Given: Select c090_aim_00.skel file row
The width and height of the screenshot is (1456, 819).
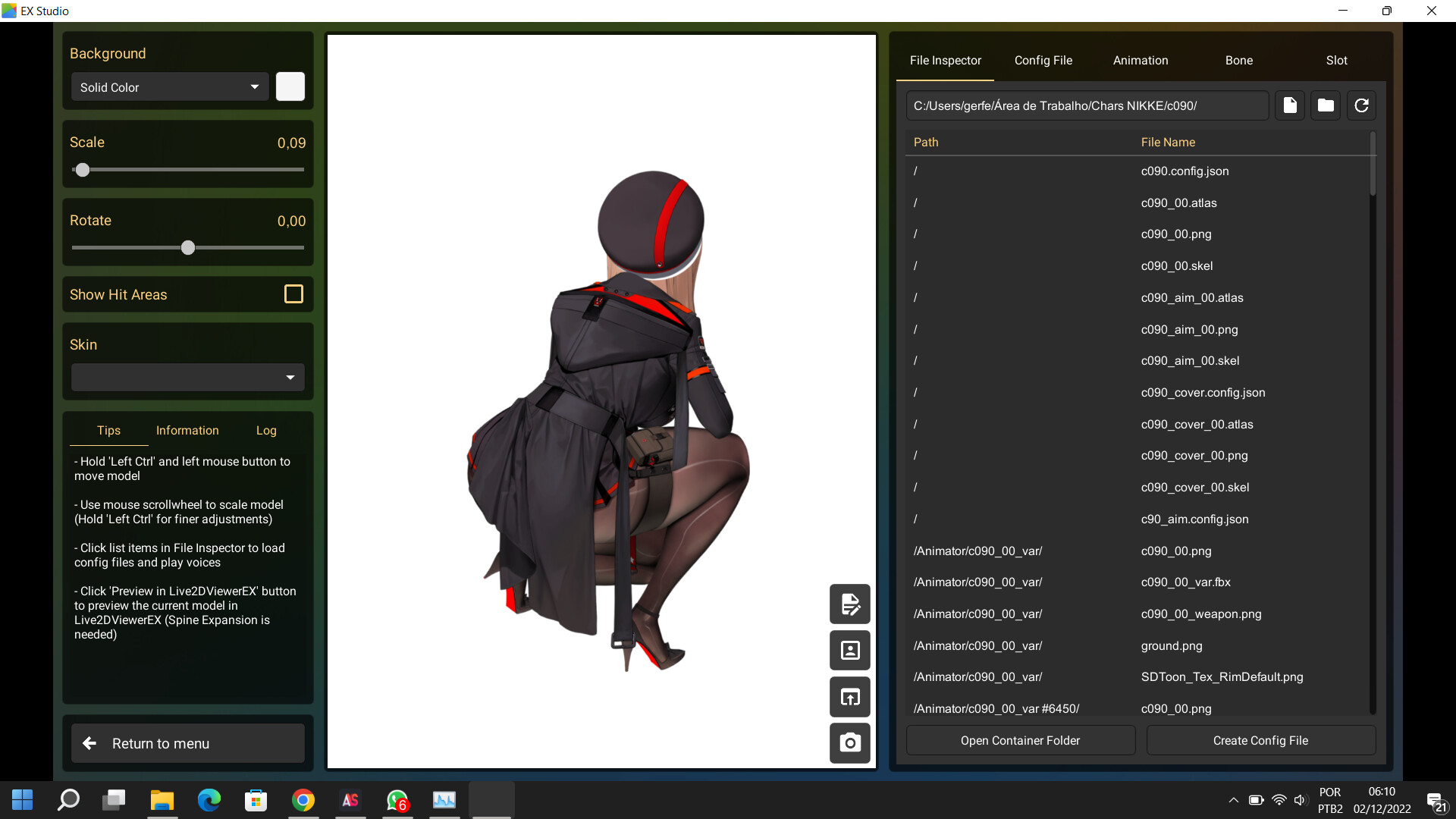Looking at the screenshot, I should coord(1137,361).
